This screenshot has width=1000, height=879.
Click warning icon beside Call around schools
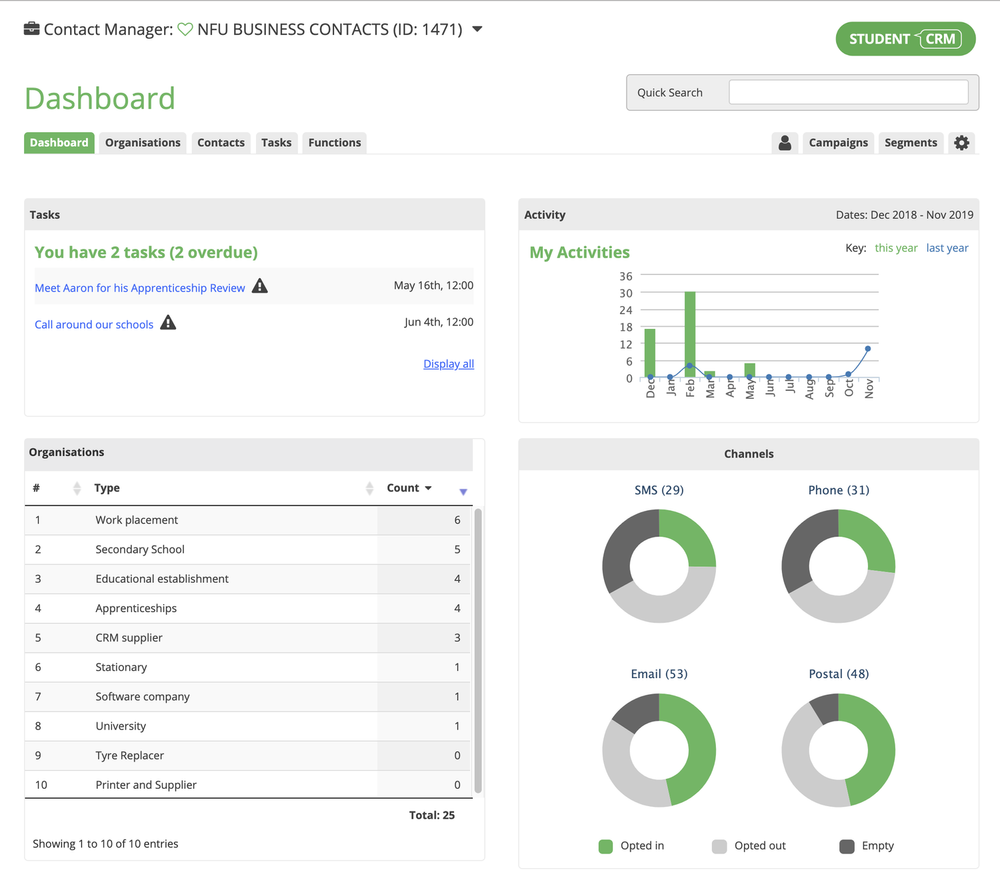(168, 322)
